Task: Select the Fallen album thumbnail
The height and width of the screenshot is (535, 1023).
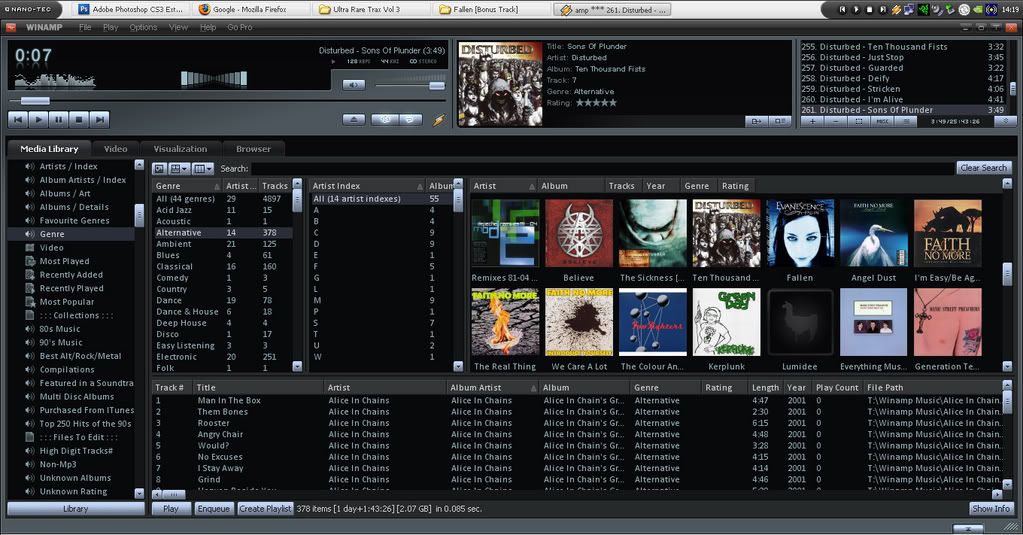Action: click(800, 234)
